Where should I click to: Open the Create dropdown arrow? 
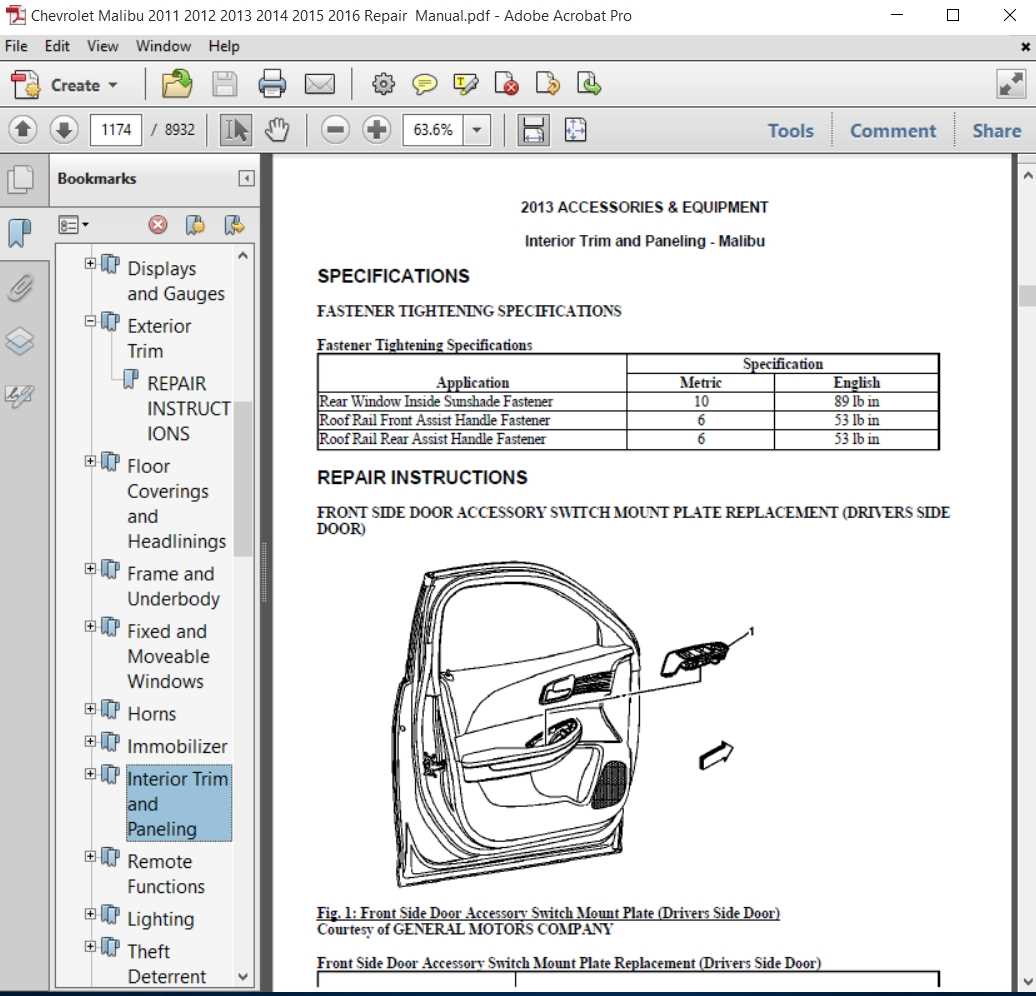pos(113,85)
